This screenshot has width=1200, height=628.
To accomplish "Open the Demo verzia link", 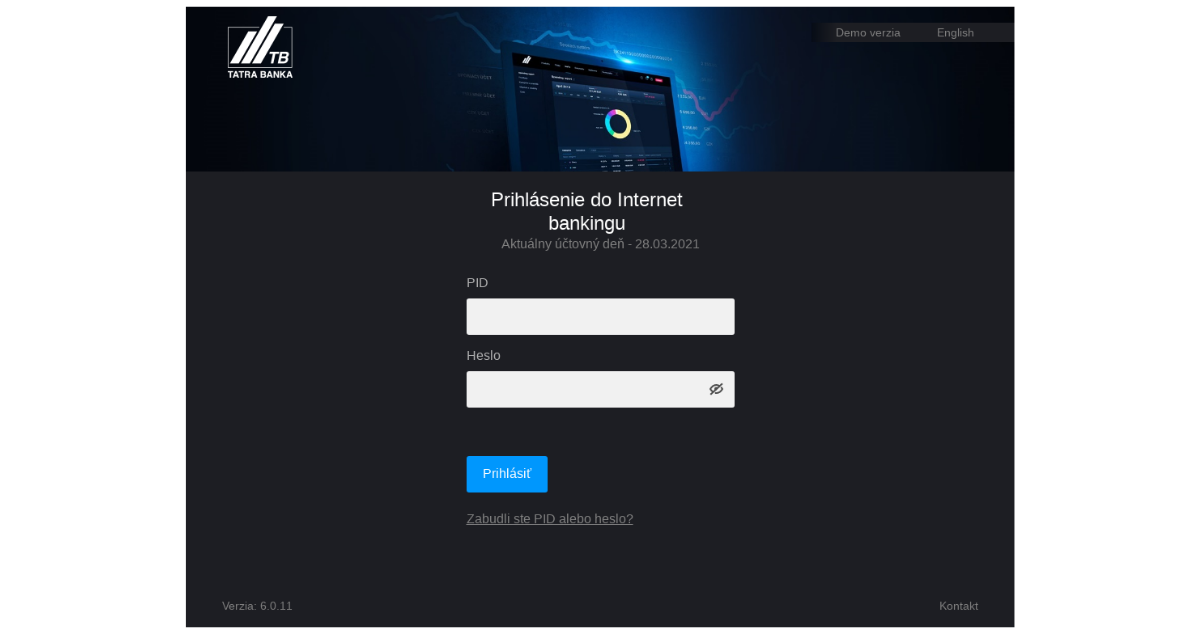I will point(868,33).
